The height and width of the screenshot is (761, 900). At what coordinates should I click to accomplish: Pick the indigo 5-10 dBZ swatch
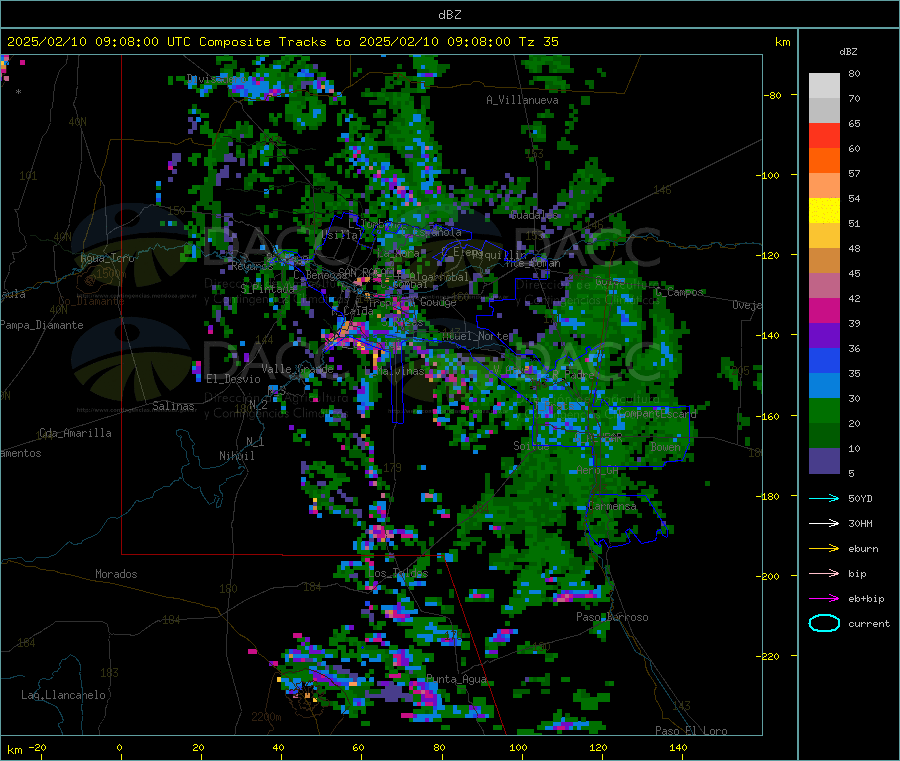[824, 461]
